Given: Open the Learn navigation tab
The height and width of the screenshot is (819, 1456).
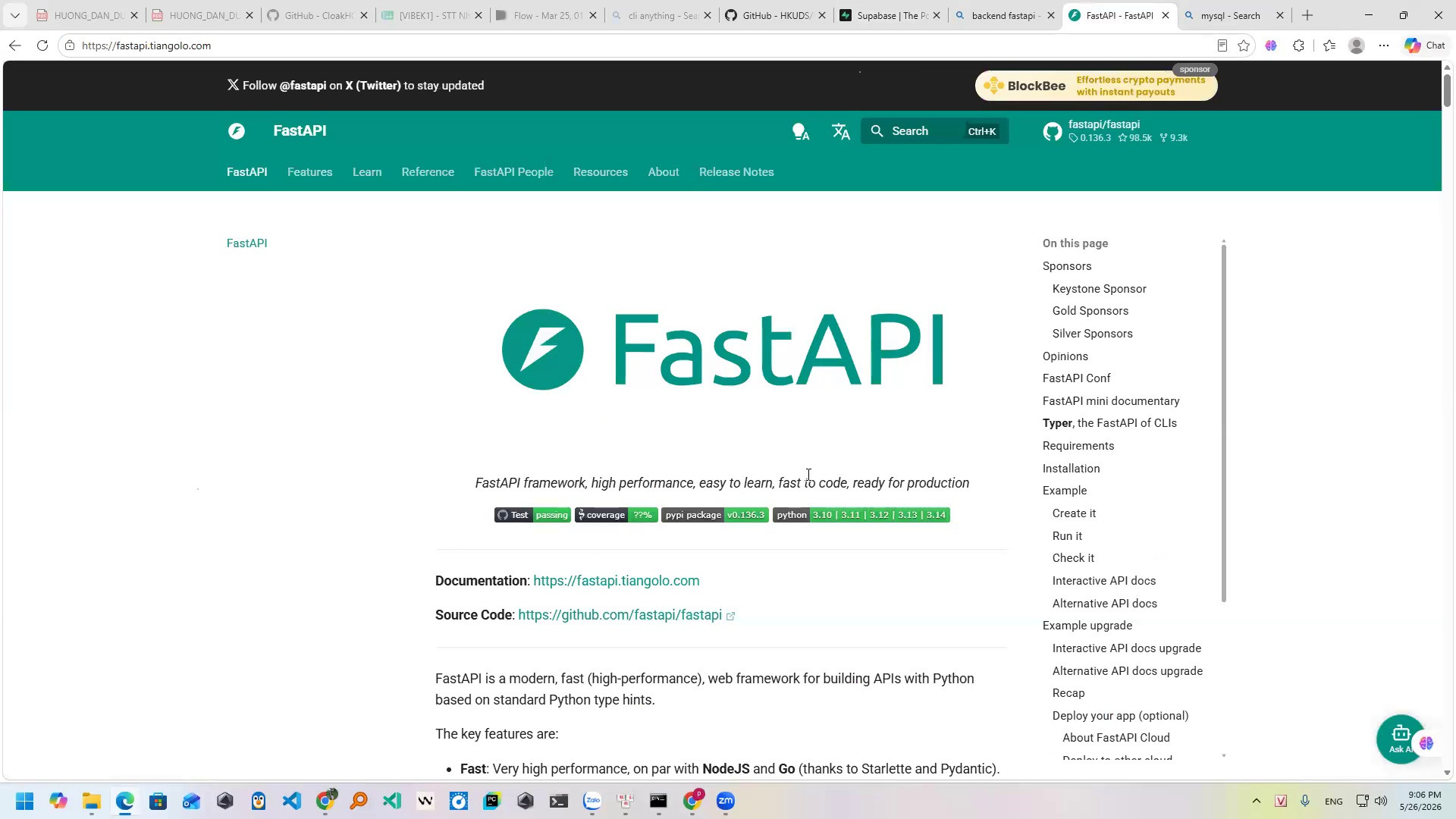Looking at the screenshot, I should pyautogui.click(x=367, y=172).
